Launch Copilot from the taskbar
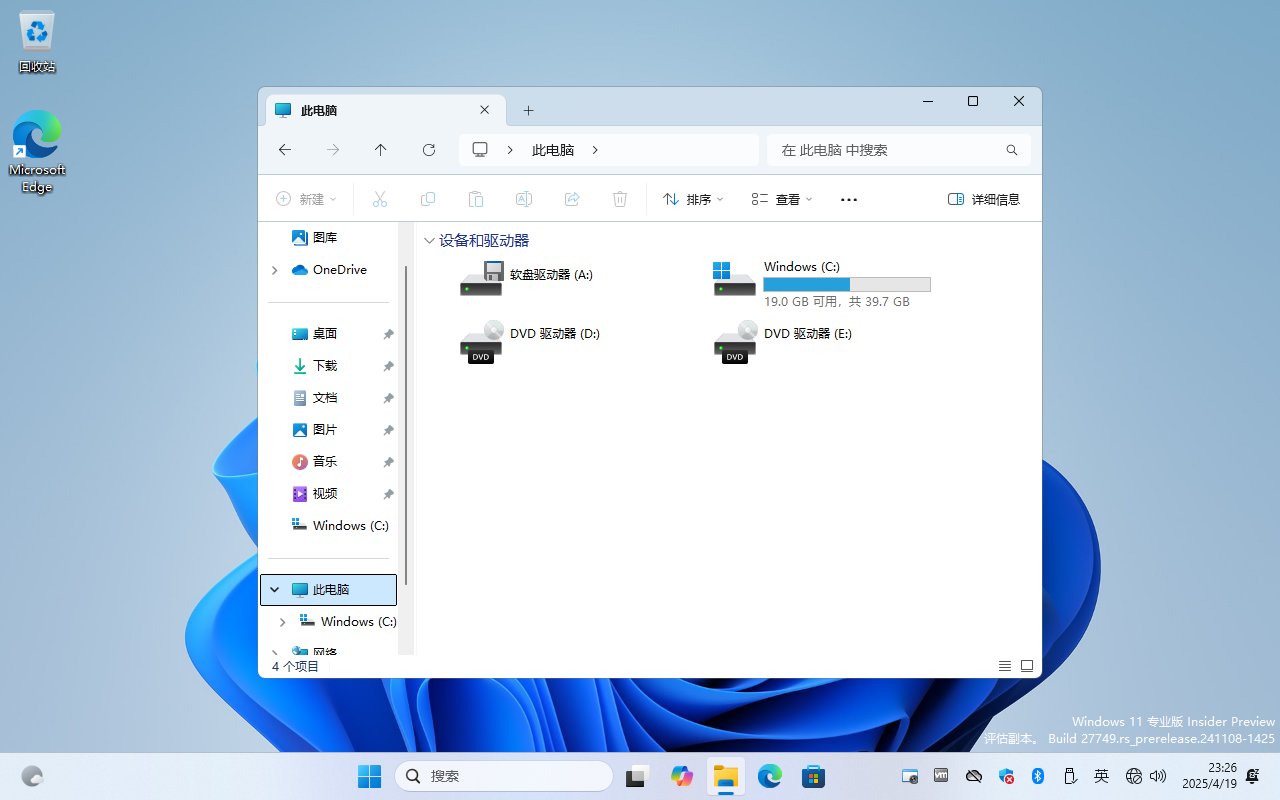 point(682,776)
